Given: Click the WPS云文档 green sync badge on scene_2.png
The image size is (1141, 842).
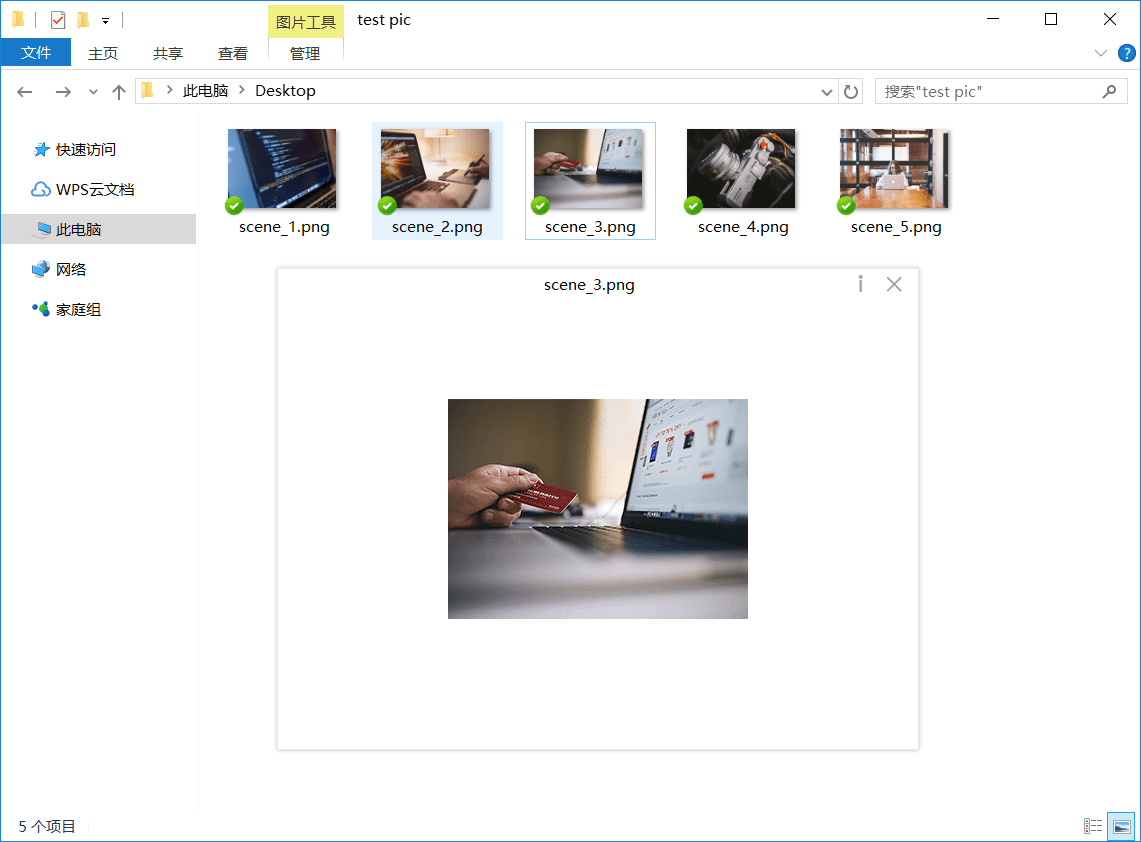Looking at the screenshot, I should 387,205.
